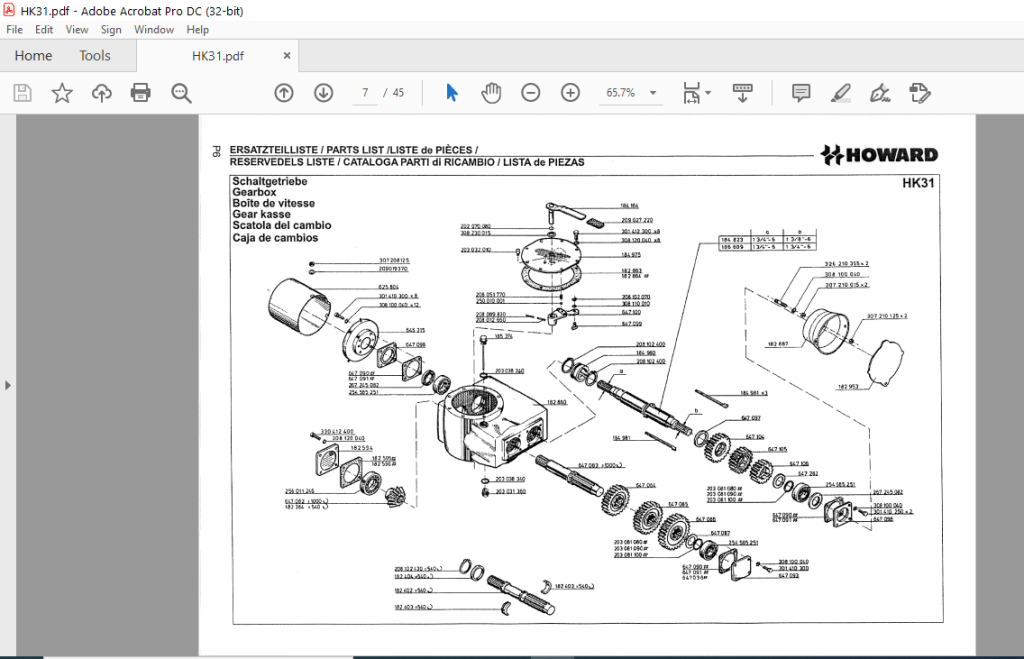Open the View menu
This screenshot has width=1024, height=659.
coord(76,29)
